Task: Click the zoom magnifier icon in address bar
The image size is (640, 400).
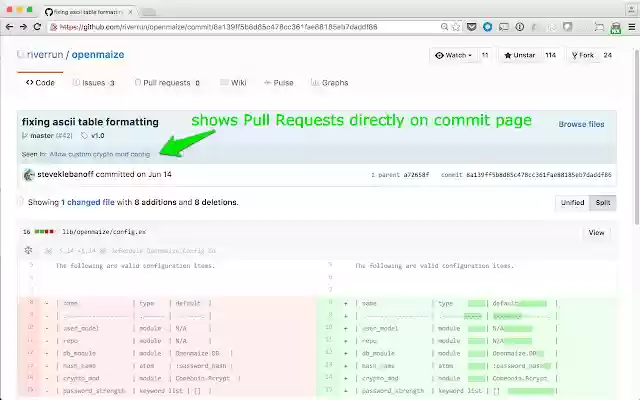Action: [x=444, y=27]
